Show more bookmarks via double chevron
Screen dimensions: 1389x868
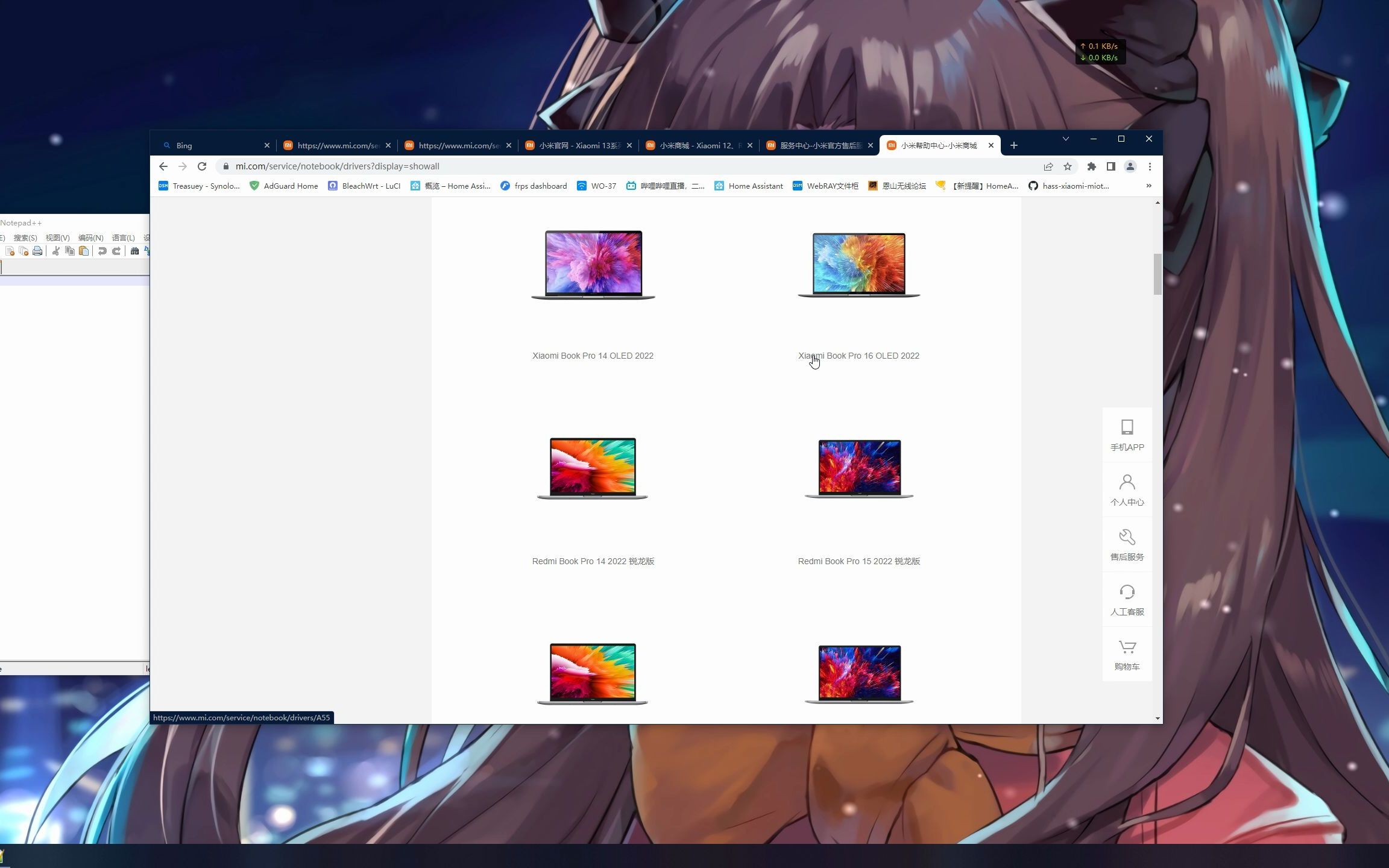[x=1148, y=186]
